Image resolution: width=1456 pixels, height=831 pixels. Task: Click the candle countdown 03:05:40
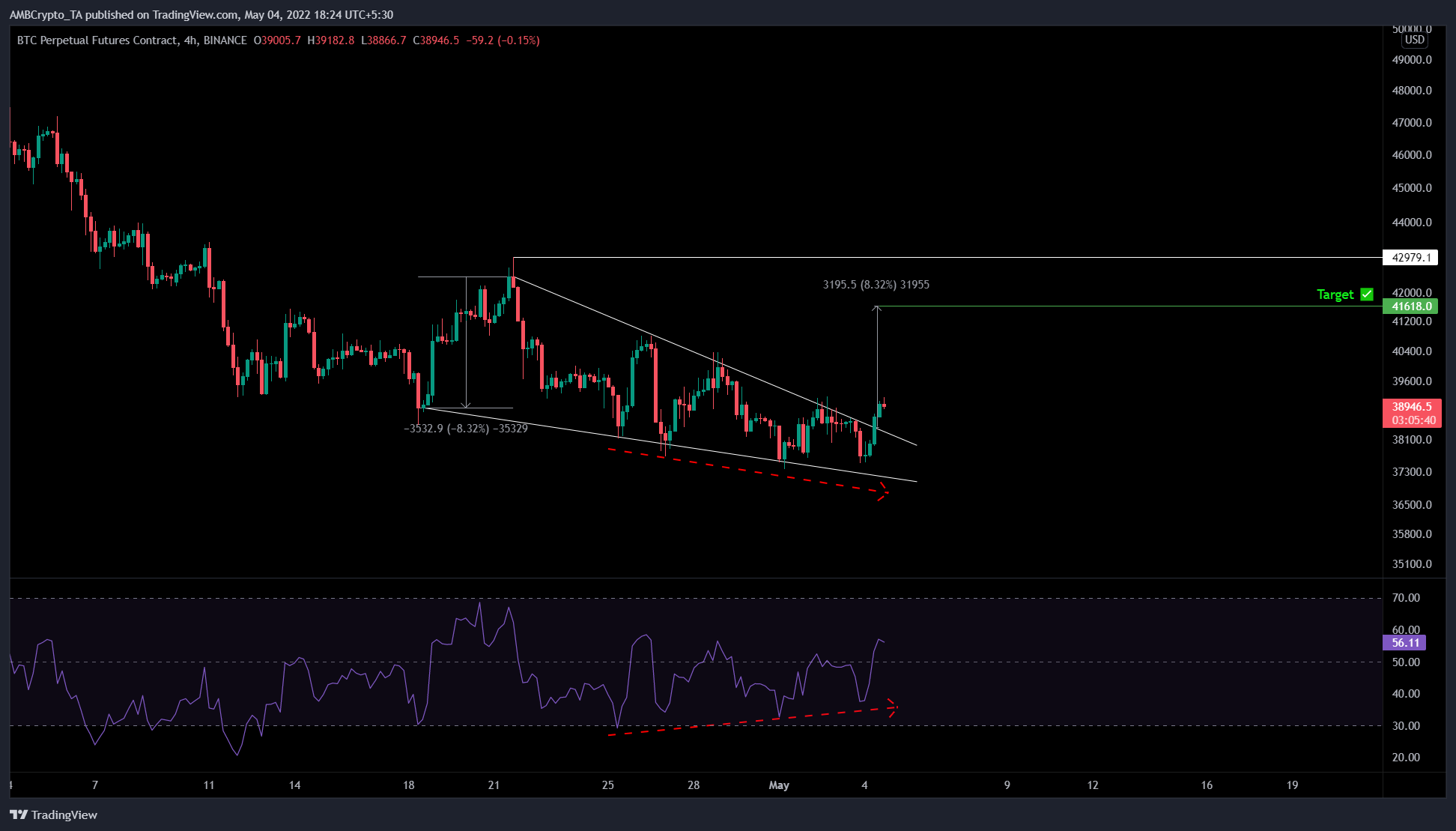[1412, 420]
